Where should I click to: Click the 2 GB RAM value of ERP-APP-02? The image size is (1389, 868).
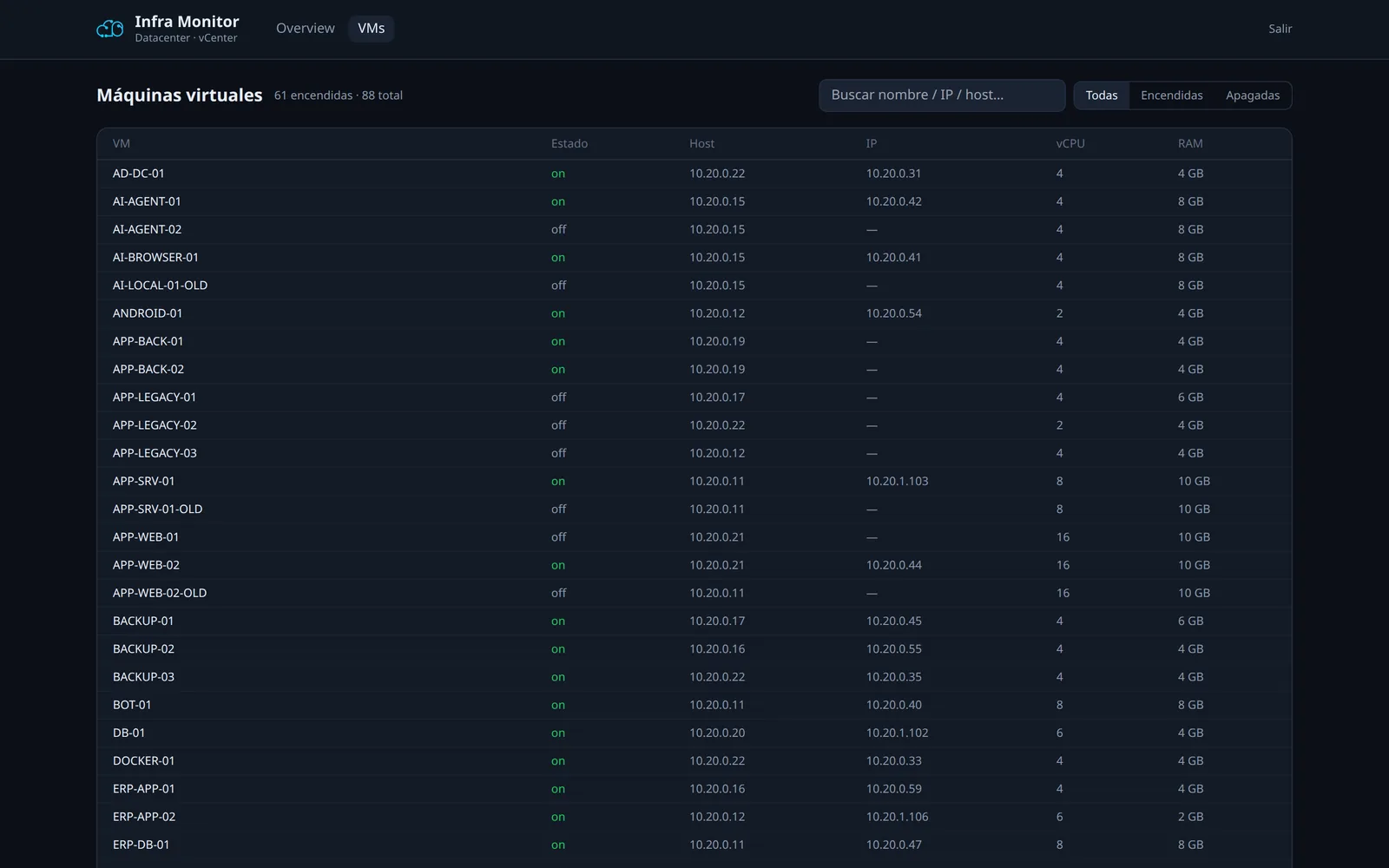(x=1190, y=817)
